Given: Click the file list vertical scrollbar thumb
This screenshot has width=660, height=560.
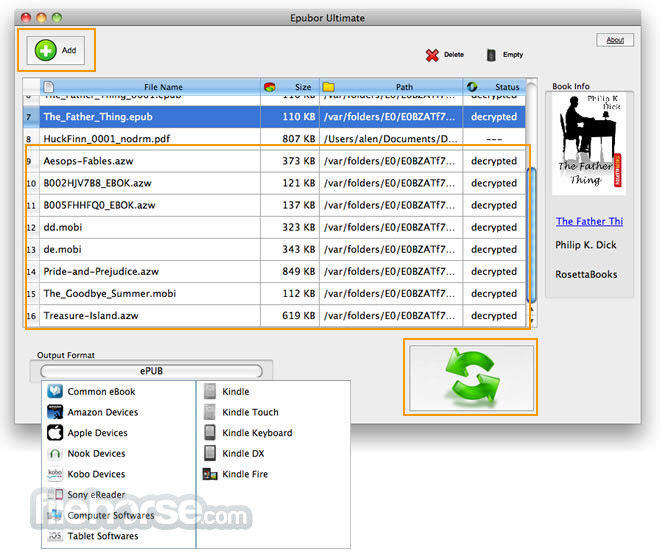Looking at the screenshot, I should [x=531, y=235].
